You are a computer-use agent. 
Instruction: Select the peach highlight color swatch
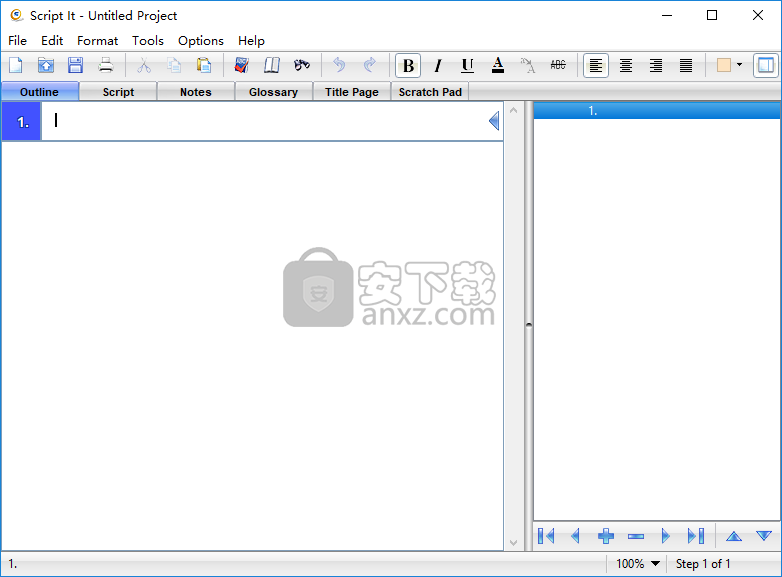click(x=724, y=65)
